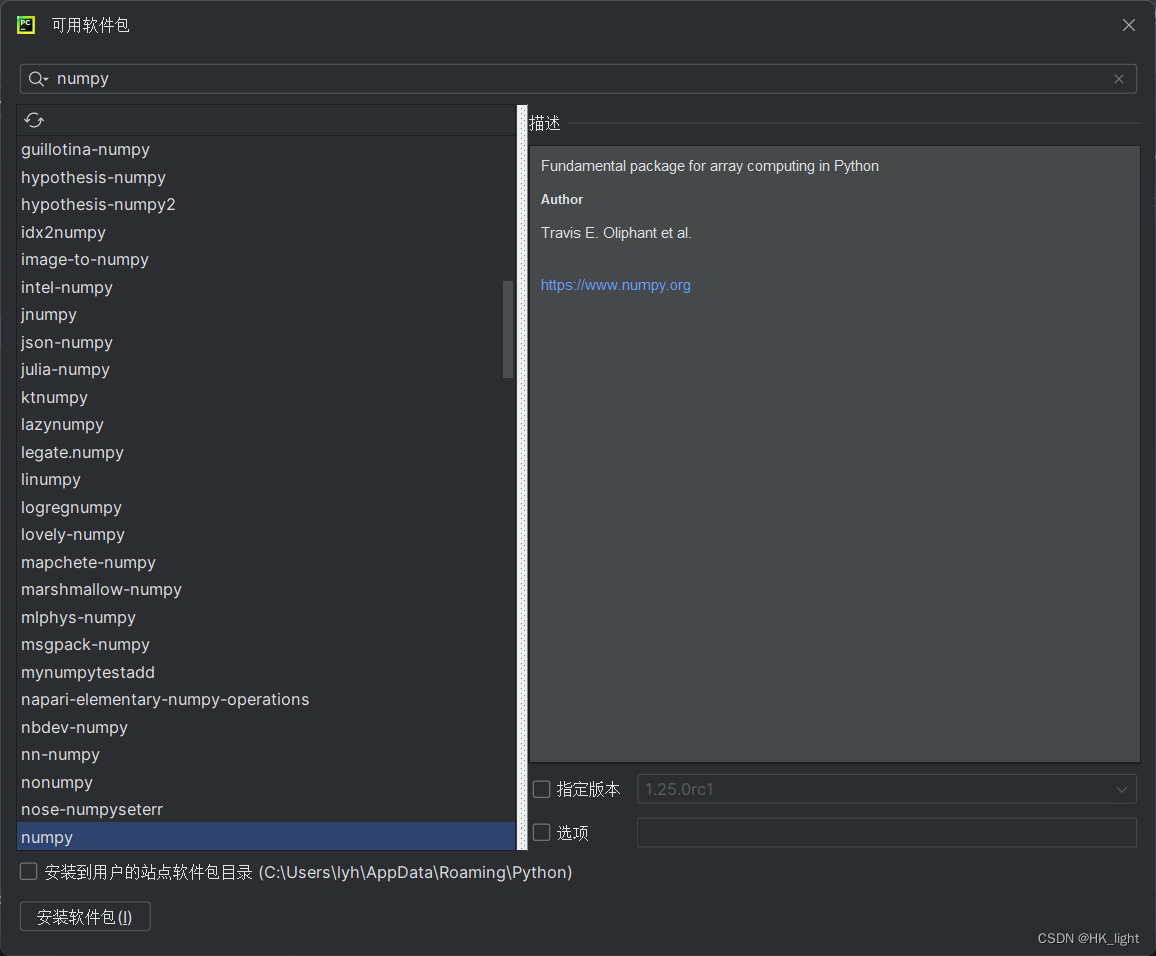Select linumpy package
The width and height of the screenshot is (1156, 956).
(266, 480)
